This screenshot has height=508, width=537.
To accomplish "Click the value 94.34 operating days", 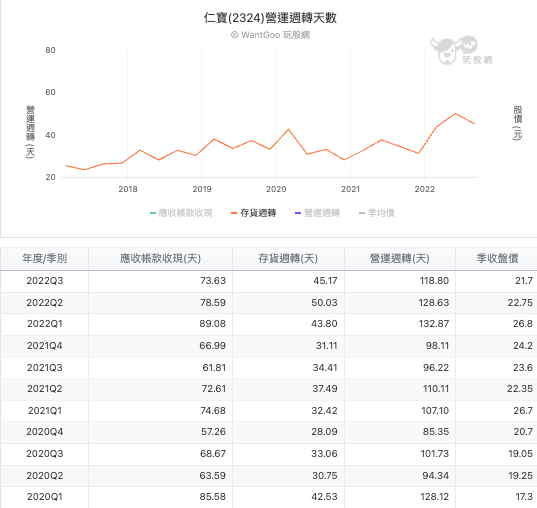I will point(436,475).
